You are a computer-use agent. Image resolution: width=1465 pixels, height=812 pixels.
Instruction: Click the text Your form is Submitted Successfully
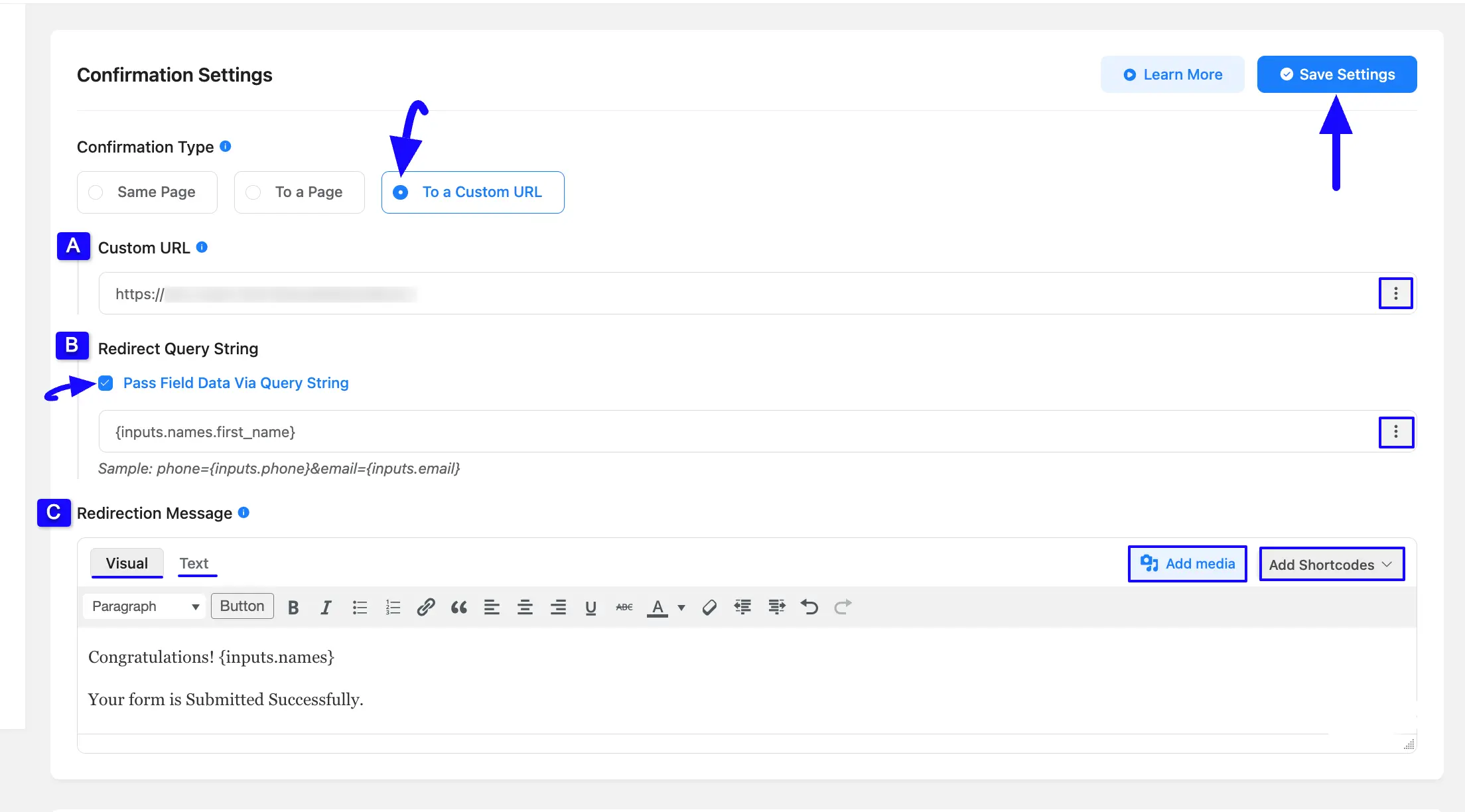click(x=226, y=700)
